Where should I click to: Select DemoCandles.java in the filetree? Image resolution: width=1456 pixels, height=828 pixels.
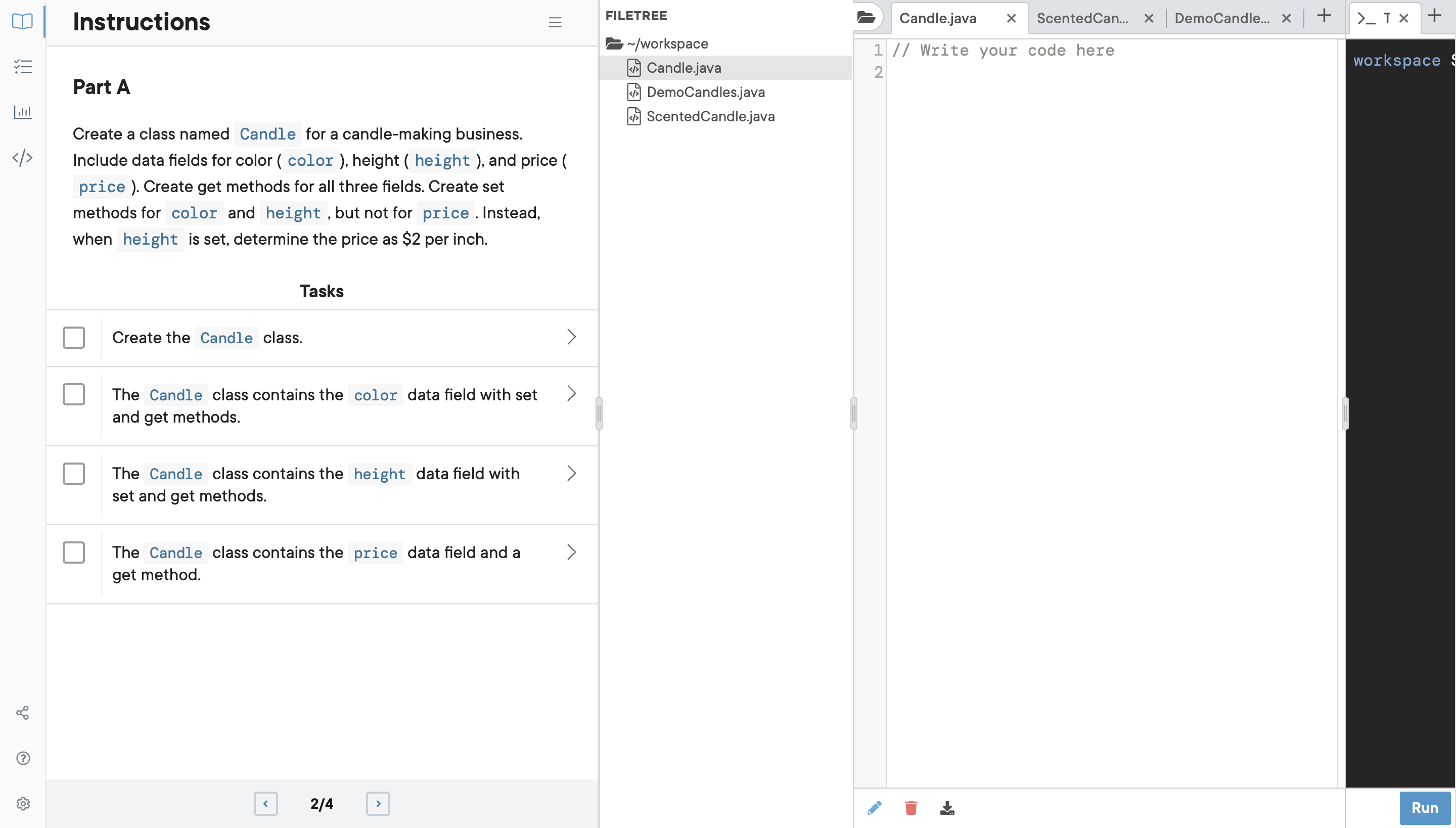click(706, 91)
